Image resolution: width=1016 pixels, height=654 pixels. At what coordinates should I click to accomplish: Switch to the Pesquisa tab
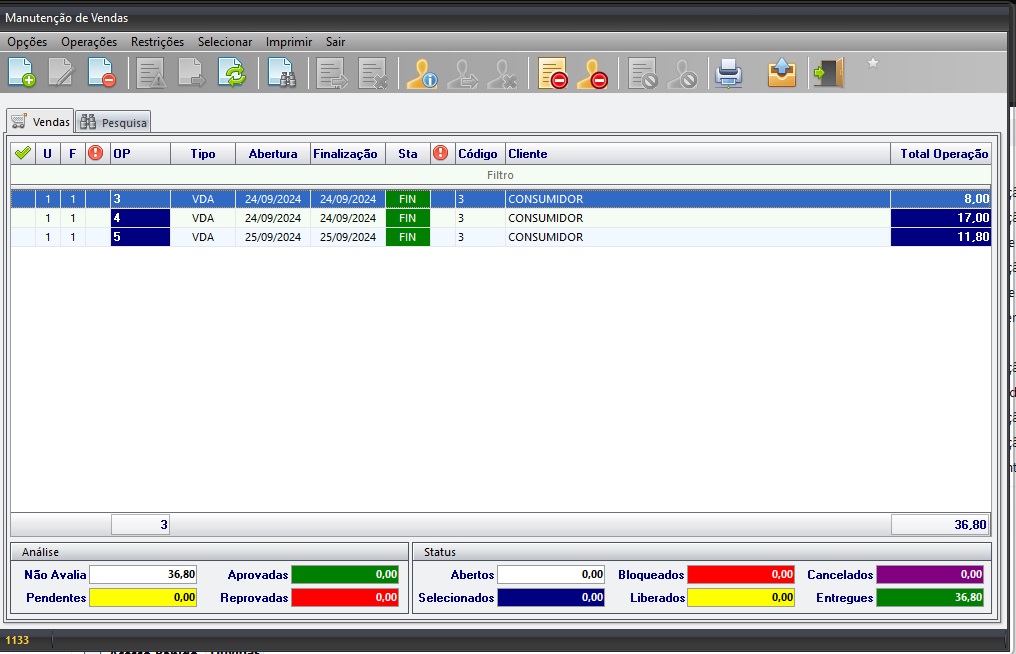tap(114, 122)
